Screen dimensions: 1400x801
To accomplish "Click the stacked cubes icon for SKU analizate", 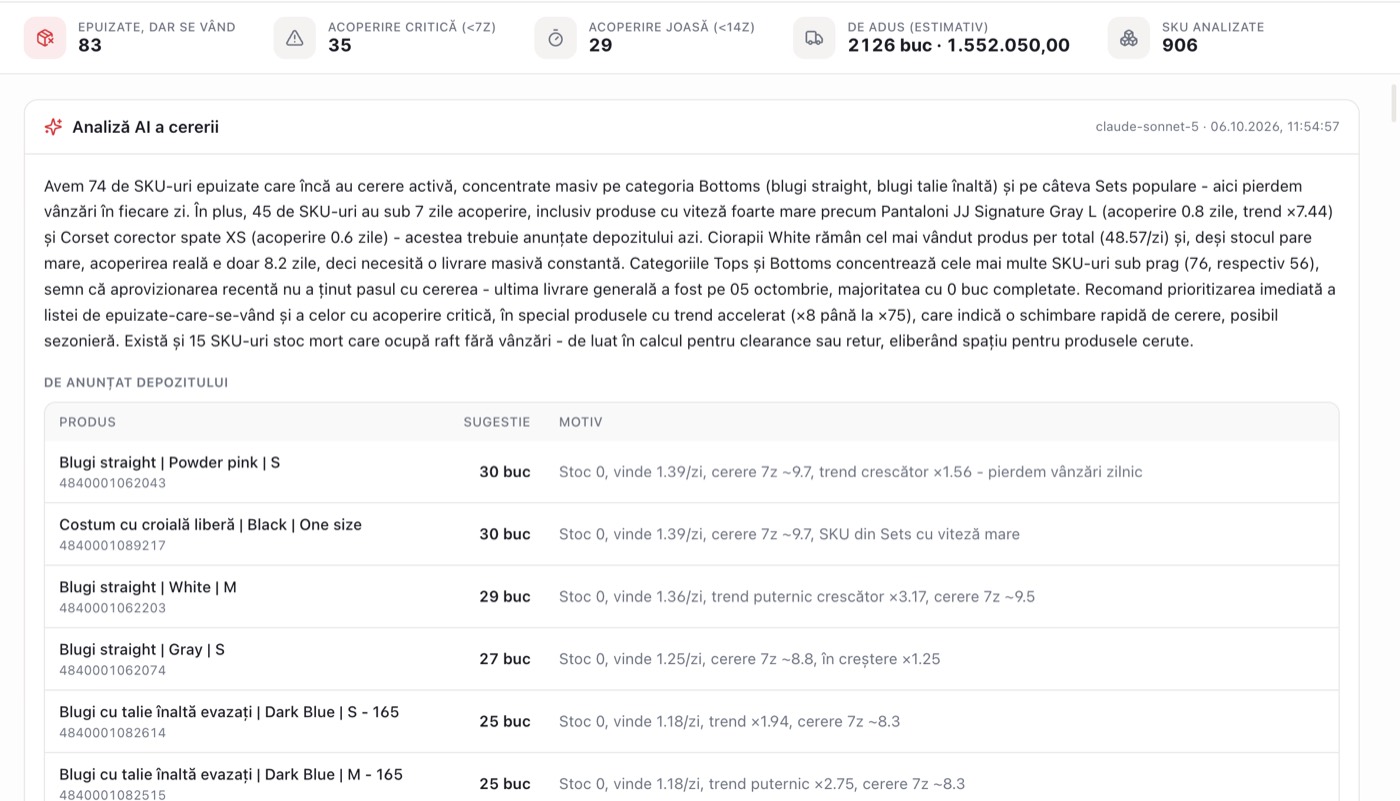I will [x=1129, y=38].
